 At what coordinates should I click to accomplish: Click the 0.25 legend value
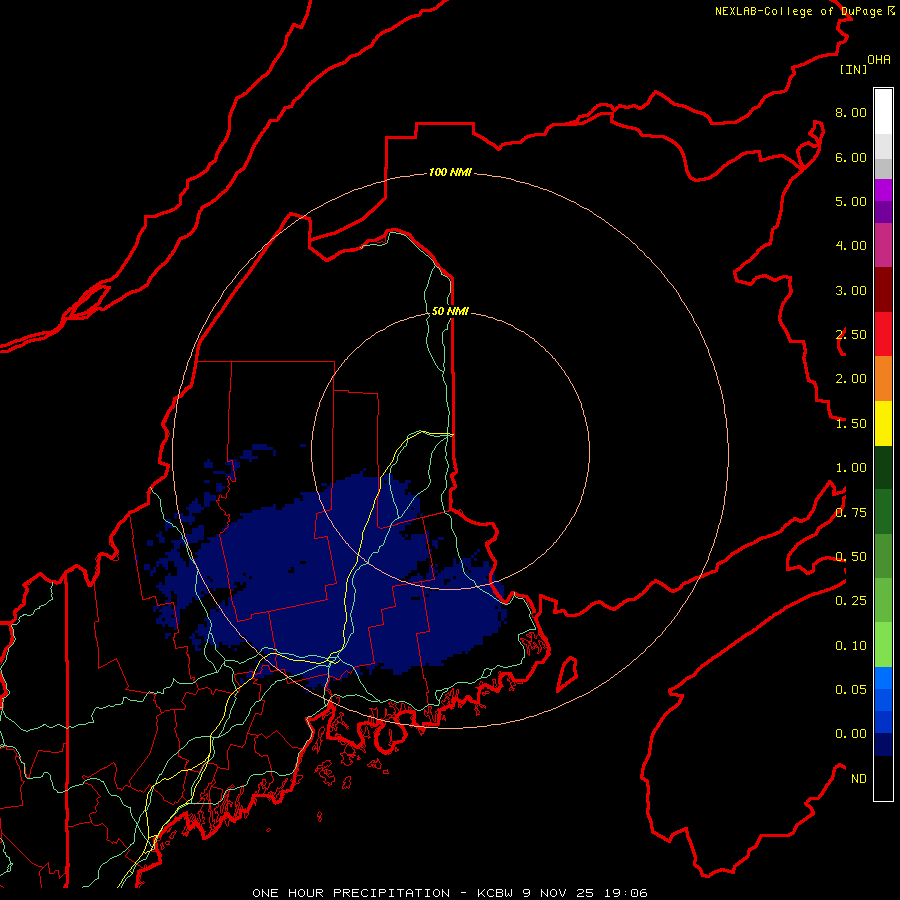point(851,601)
